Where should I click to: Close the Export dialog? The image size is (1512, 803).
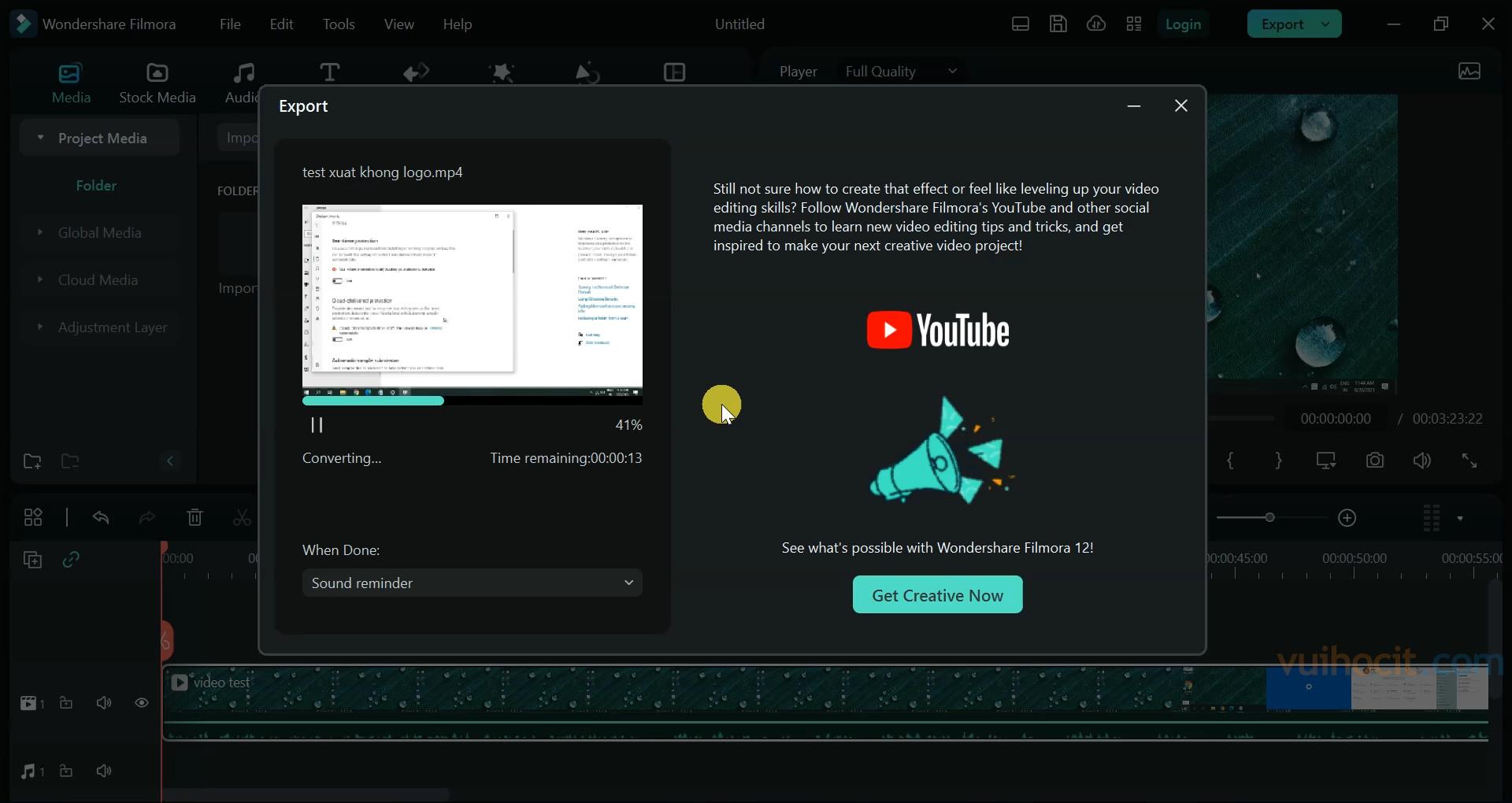(1181, 105)
